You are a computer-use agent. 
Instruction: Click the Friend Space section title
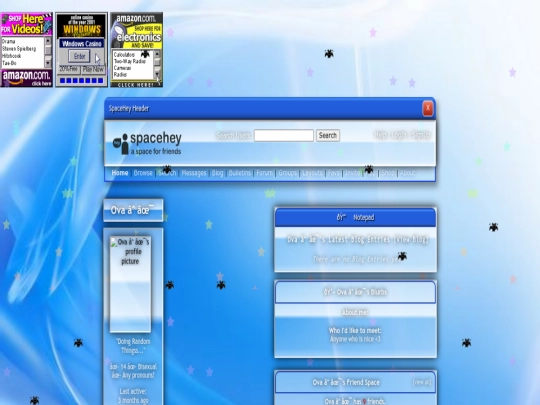click(x=346, y=382)
